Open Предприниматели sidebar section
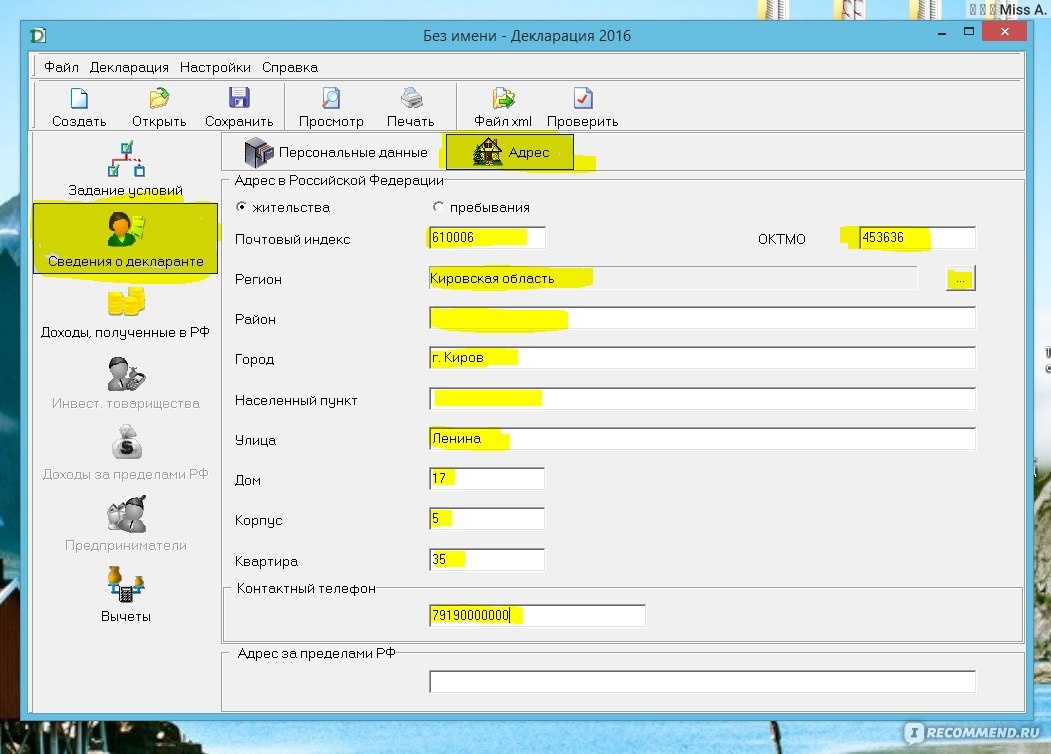This screenshot has height=754, width=1051. [x=125, y=524]
